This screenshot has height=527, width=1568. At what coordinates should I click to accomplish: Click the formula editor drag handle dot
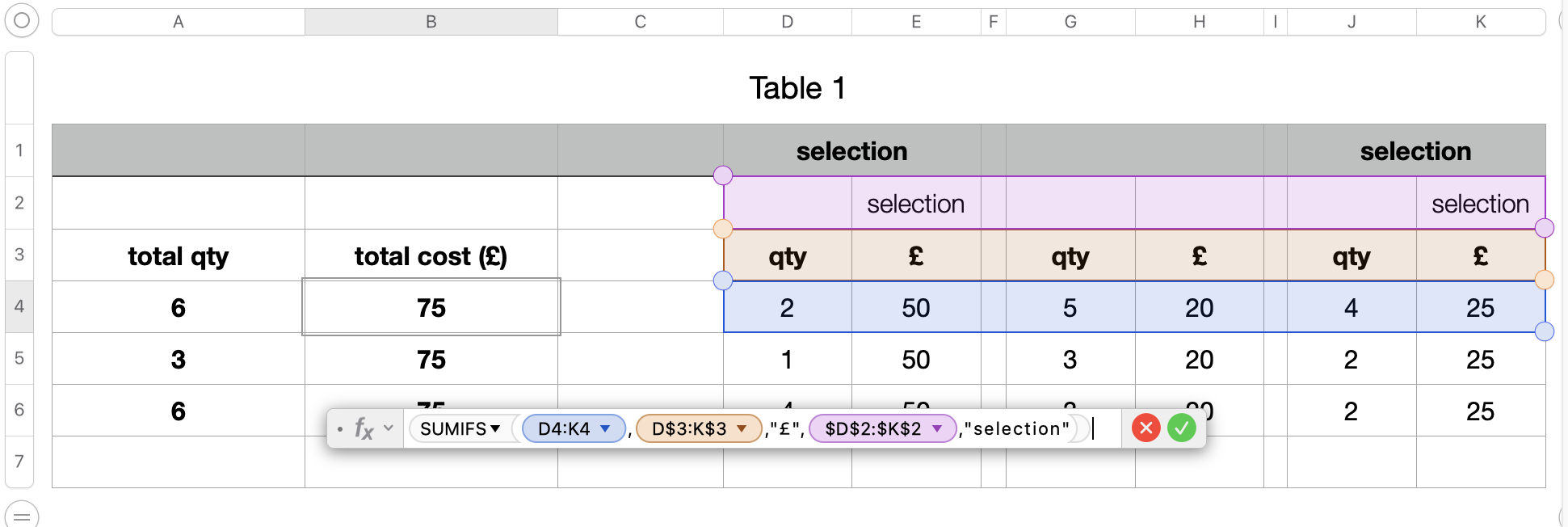coord(340,428)
